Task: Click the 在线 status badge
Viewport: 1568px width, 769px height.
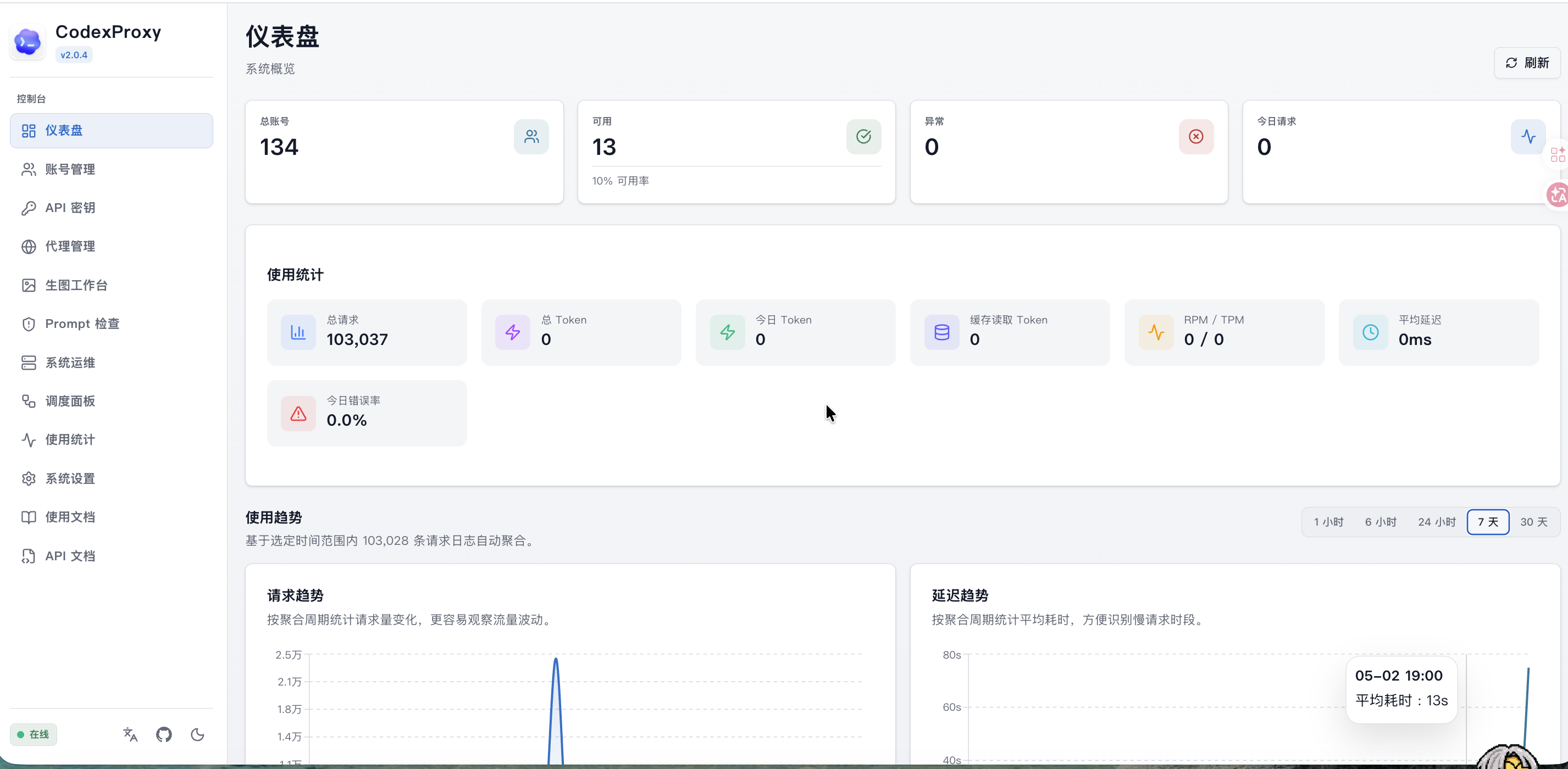Action: tap(34, 734)
